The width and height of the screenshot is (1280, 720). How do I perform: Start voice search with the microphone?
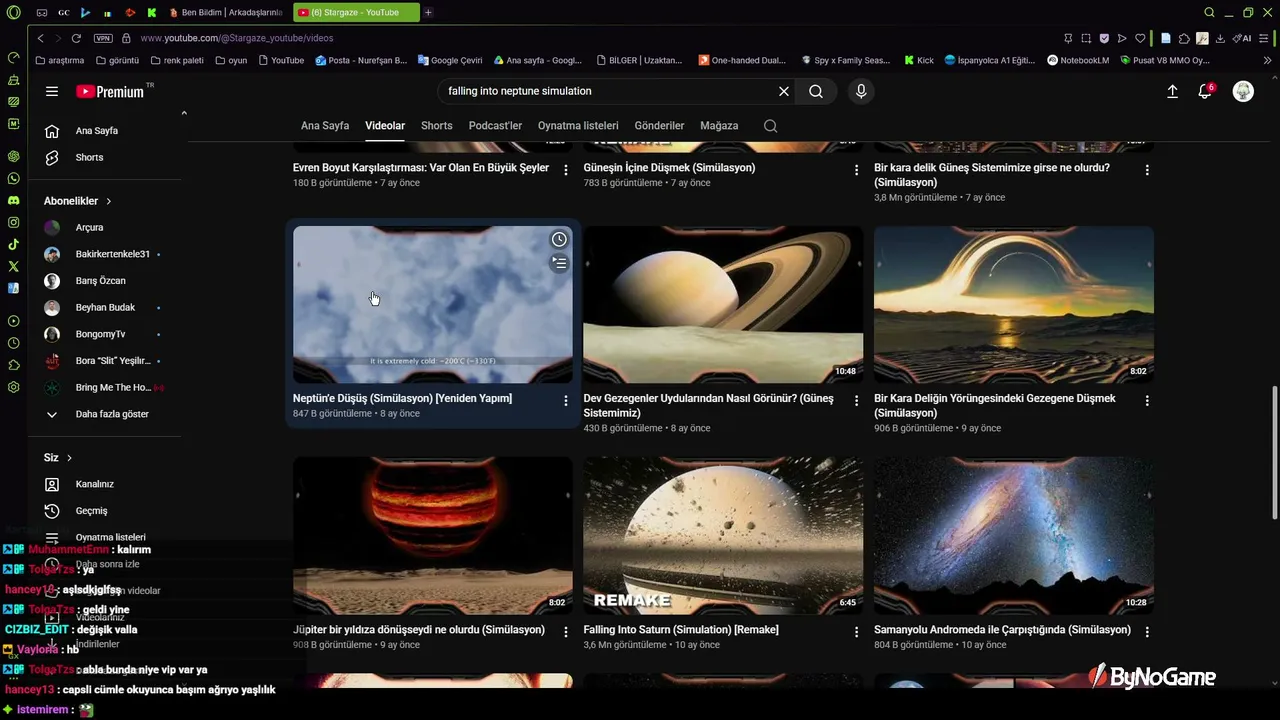point(861,91)
